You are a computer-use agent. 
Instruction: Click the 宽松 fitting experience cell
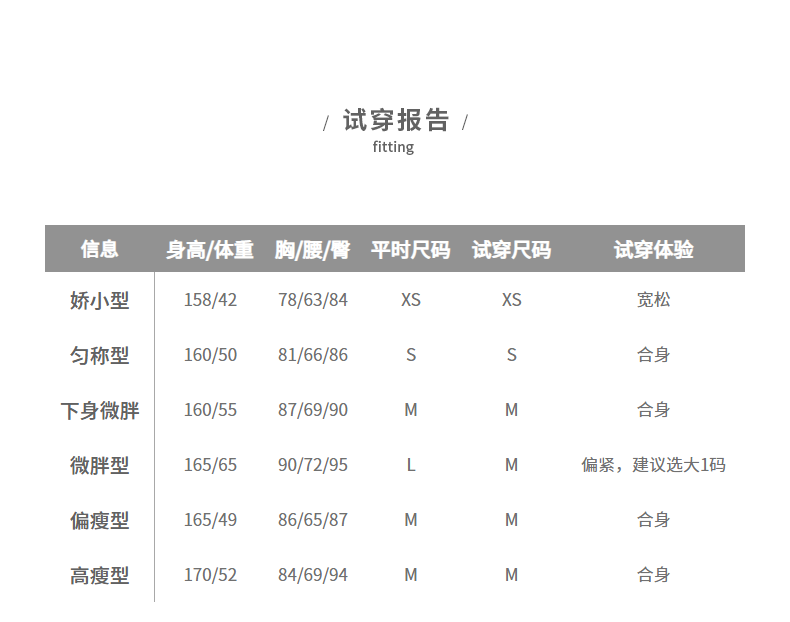tap(653, 300)
